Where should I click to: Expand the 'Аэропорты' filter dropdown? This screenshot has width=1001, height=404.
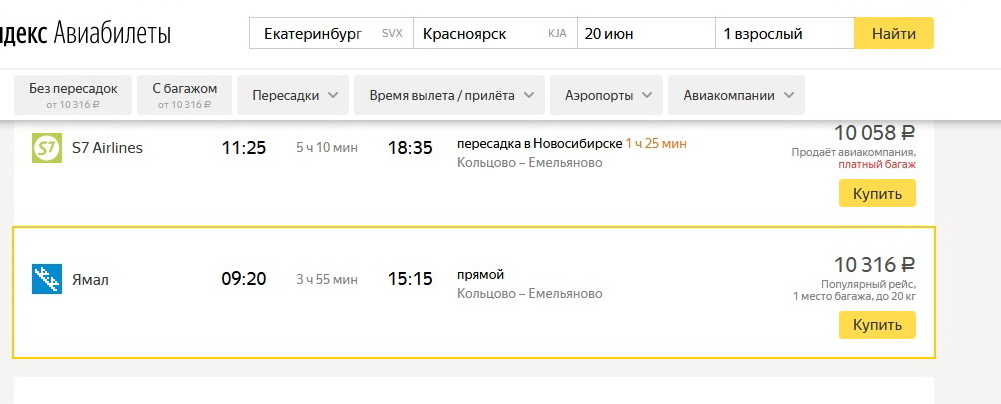click(606, 95)
